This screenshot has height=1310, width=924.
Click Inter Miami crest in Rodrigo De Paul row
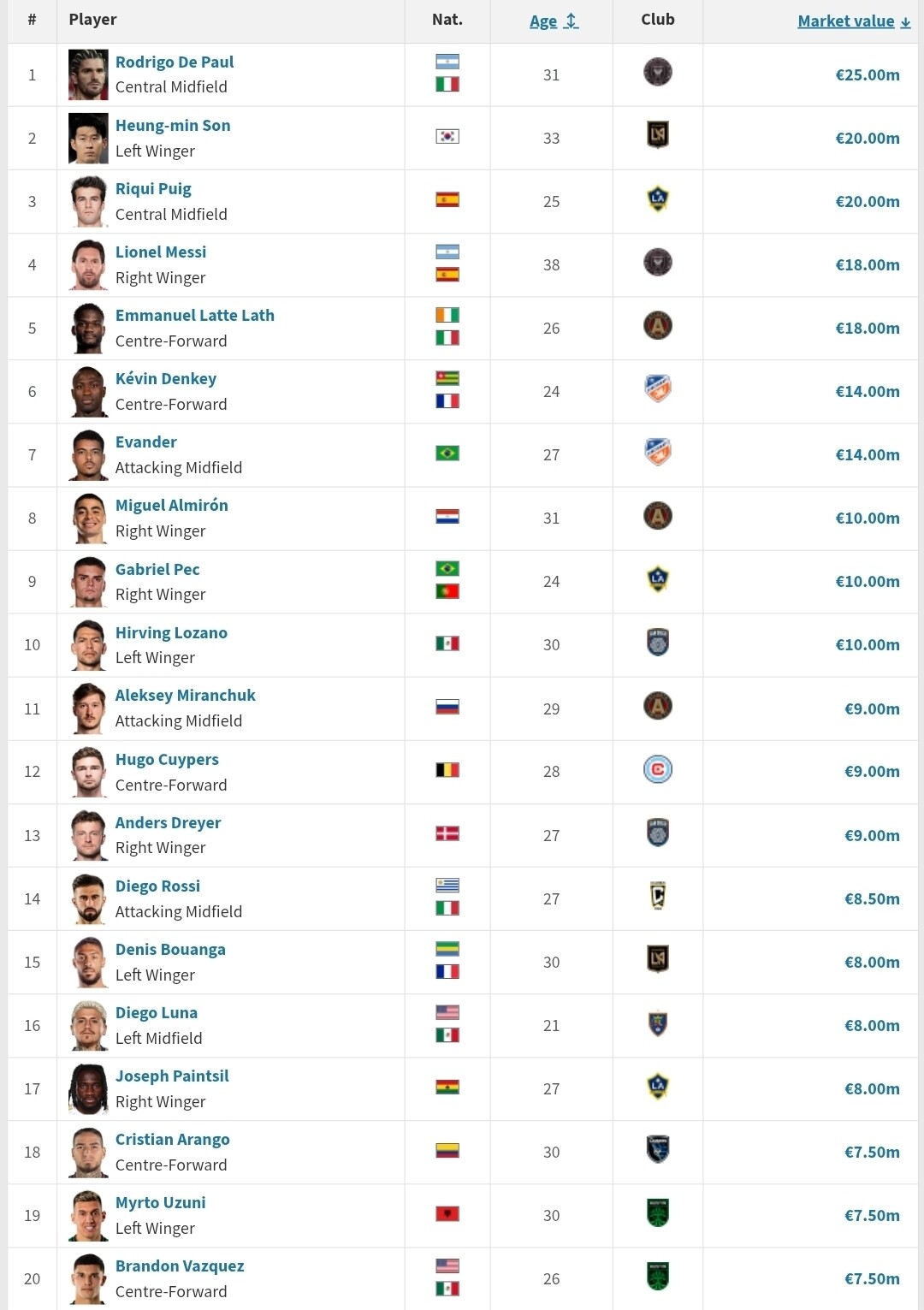point(657,73)
